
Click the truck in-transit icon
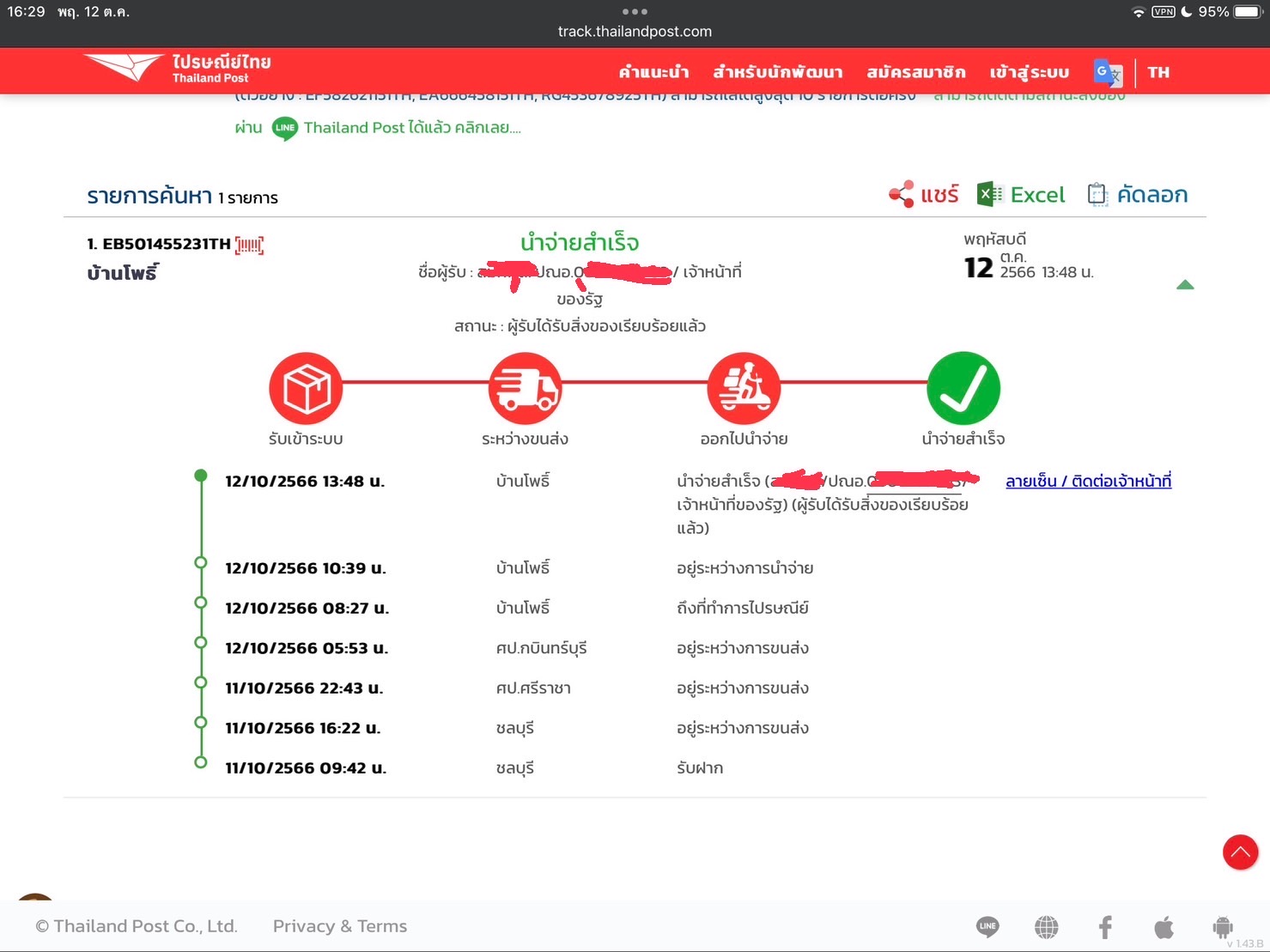[525, 388]
